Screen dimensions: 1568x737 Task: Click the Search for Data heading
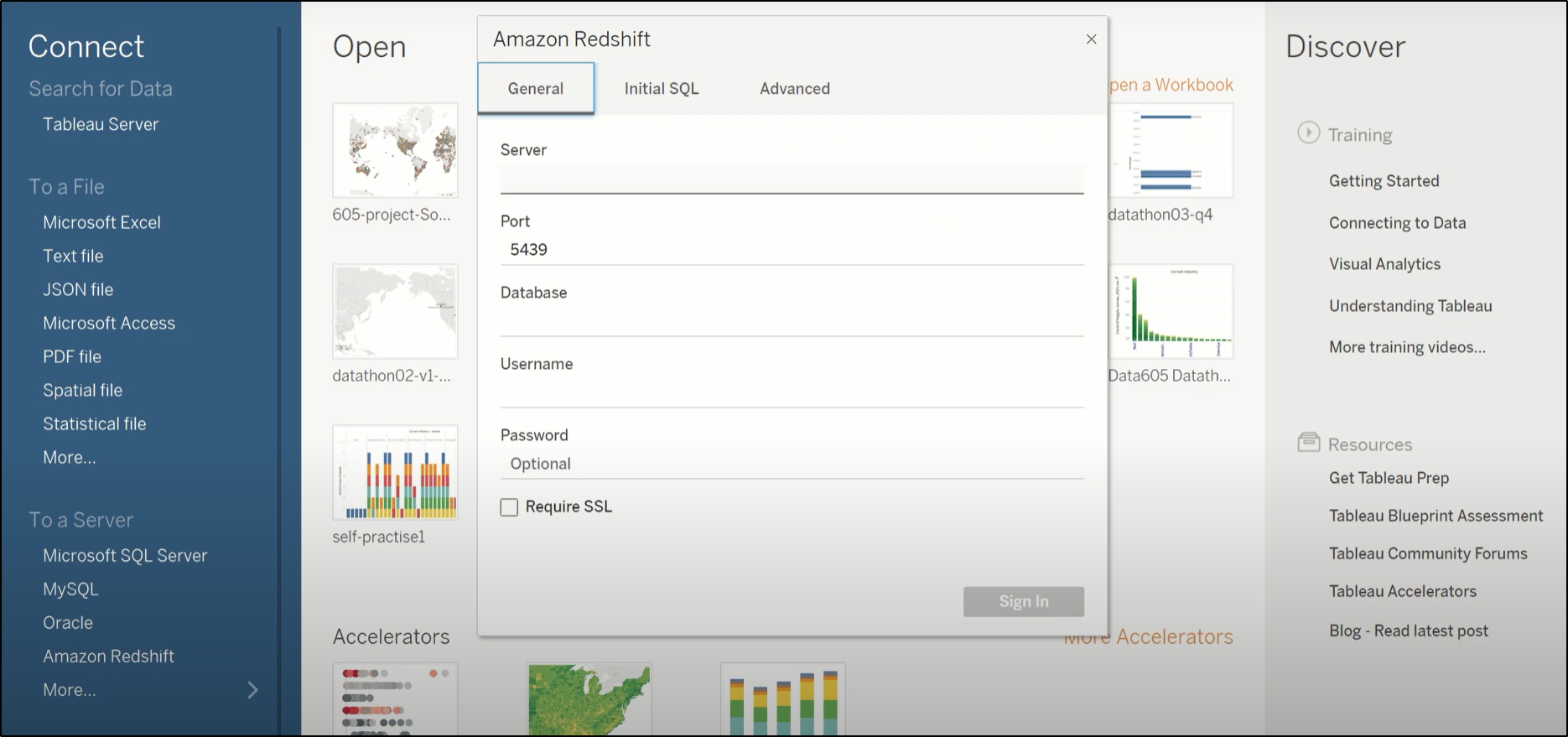[101, 89]
